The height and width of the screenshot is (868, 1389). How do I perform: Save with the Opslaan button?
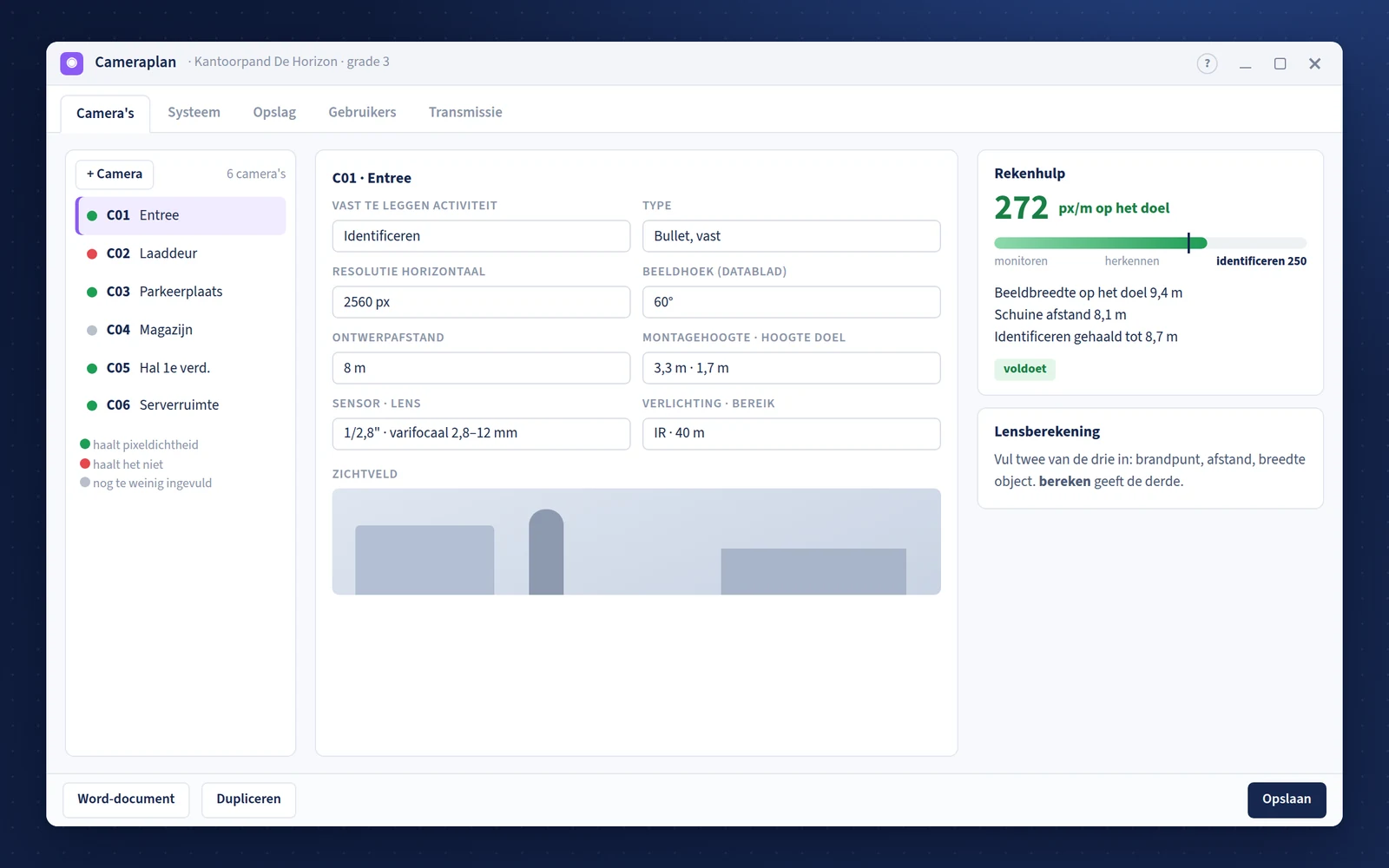click(x=1287, y=799)
